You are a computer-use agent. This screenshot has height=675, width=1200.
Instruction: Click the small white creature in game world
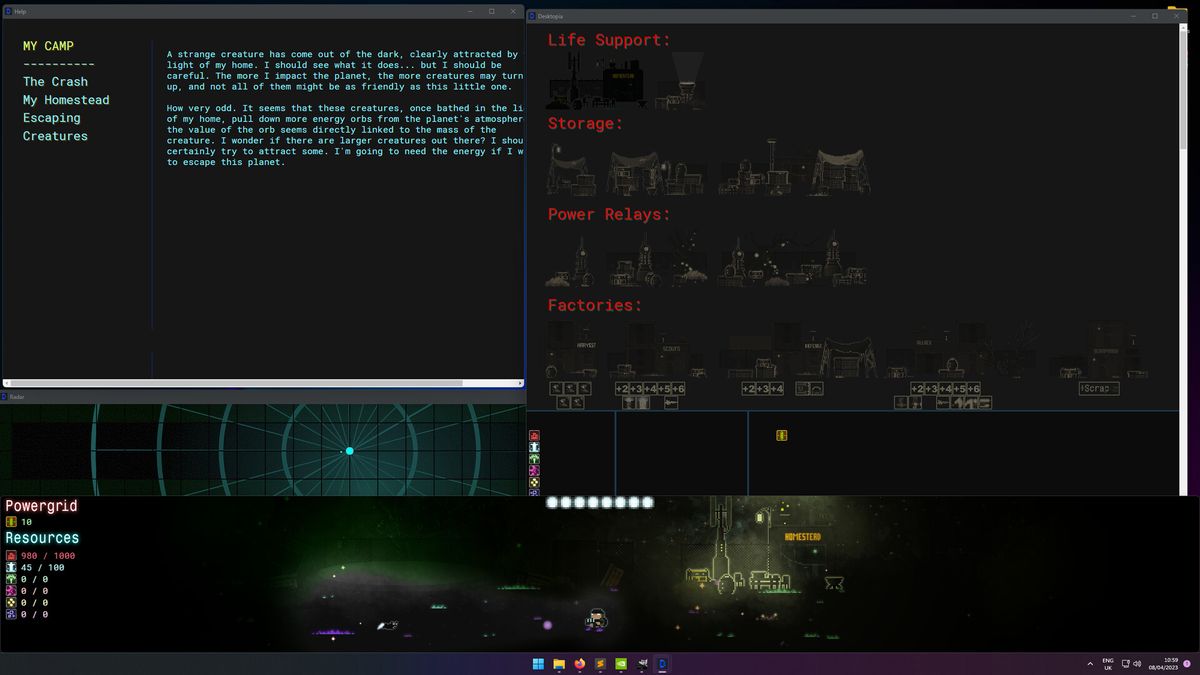tap(387, 625)
